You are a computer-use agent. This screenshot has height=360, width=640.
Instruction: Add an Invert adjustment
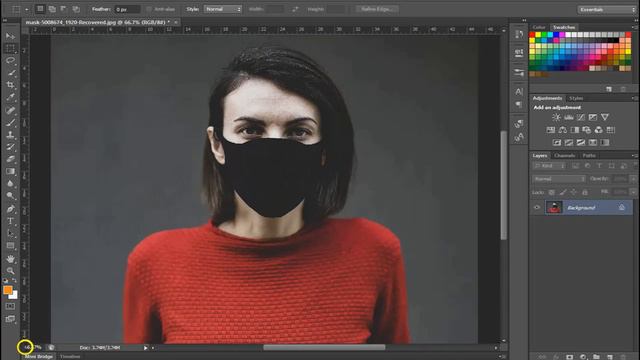557,142
